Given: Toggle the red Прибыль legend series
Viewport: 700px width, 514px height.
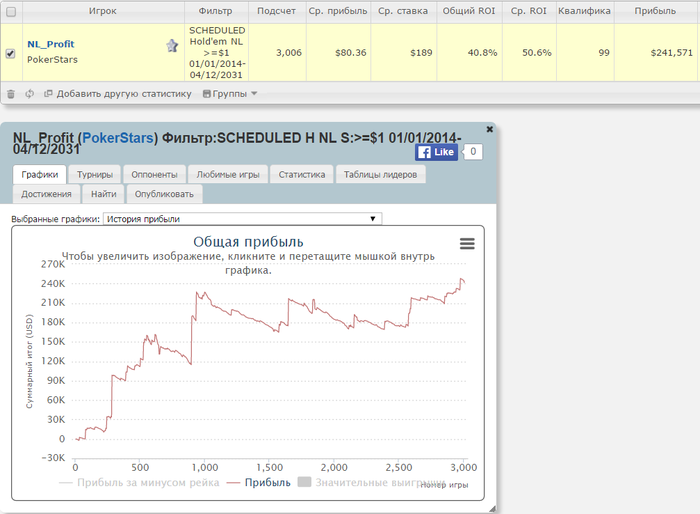Looking at the screenshot, I should (x=259, y=483).
